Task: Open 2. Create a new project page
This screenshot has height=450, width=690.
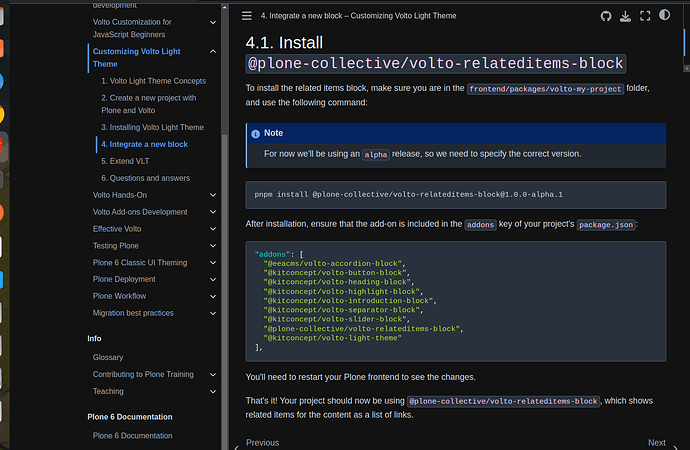Action: [149, 104]
